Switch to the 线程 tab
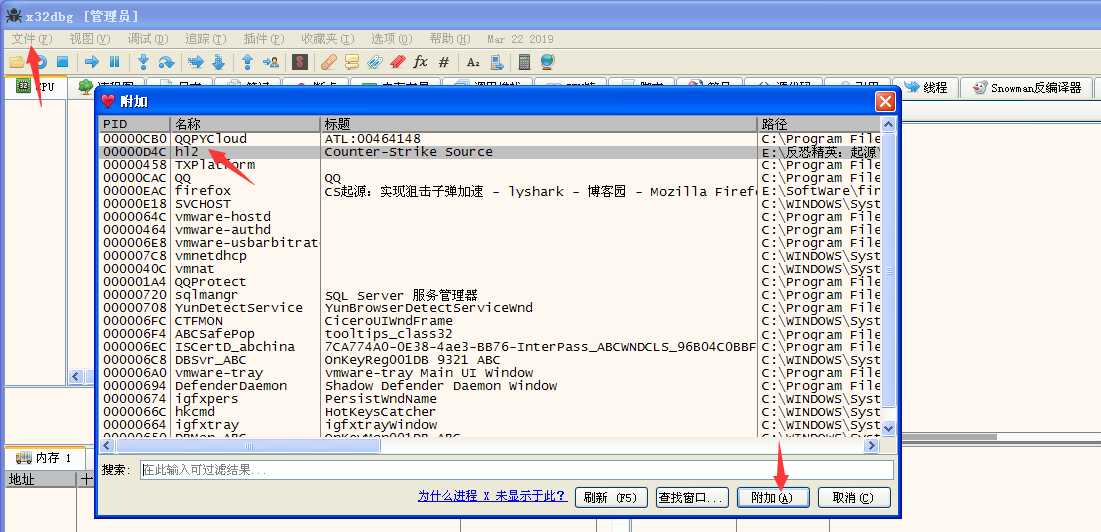 tap(926, 88)
